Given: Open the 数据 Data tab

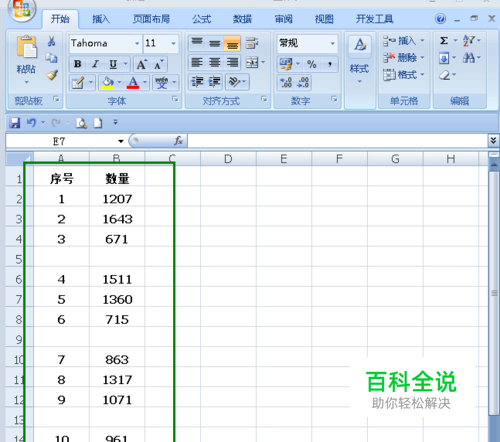Looking at the screenshot, I should click(242, 19).
